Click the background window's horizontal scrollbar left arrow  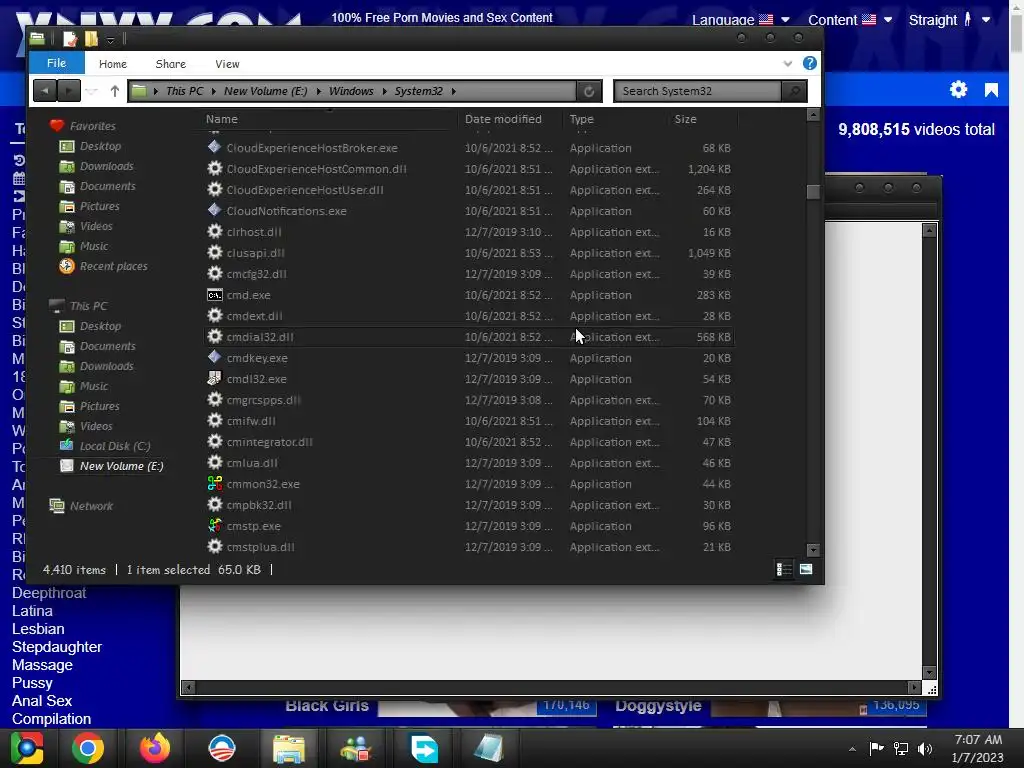[x=188, y=687]
